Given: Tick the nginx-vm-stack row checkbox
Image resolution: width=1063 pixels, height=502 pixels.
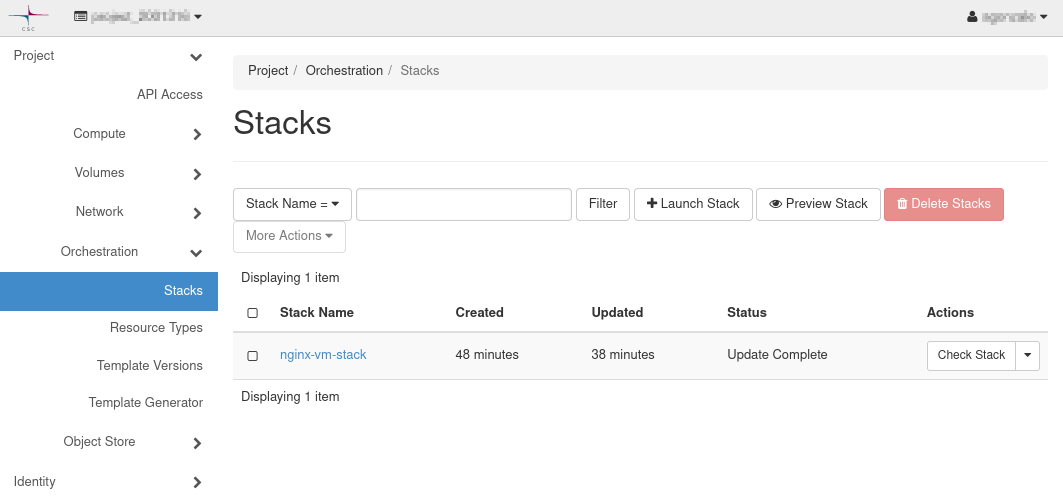Looking at the screenshot, I should click(x=253, y=356).
